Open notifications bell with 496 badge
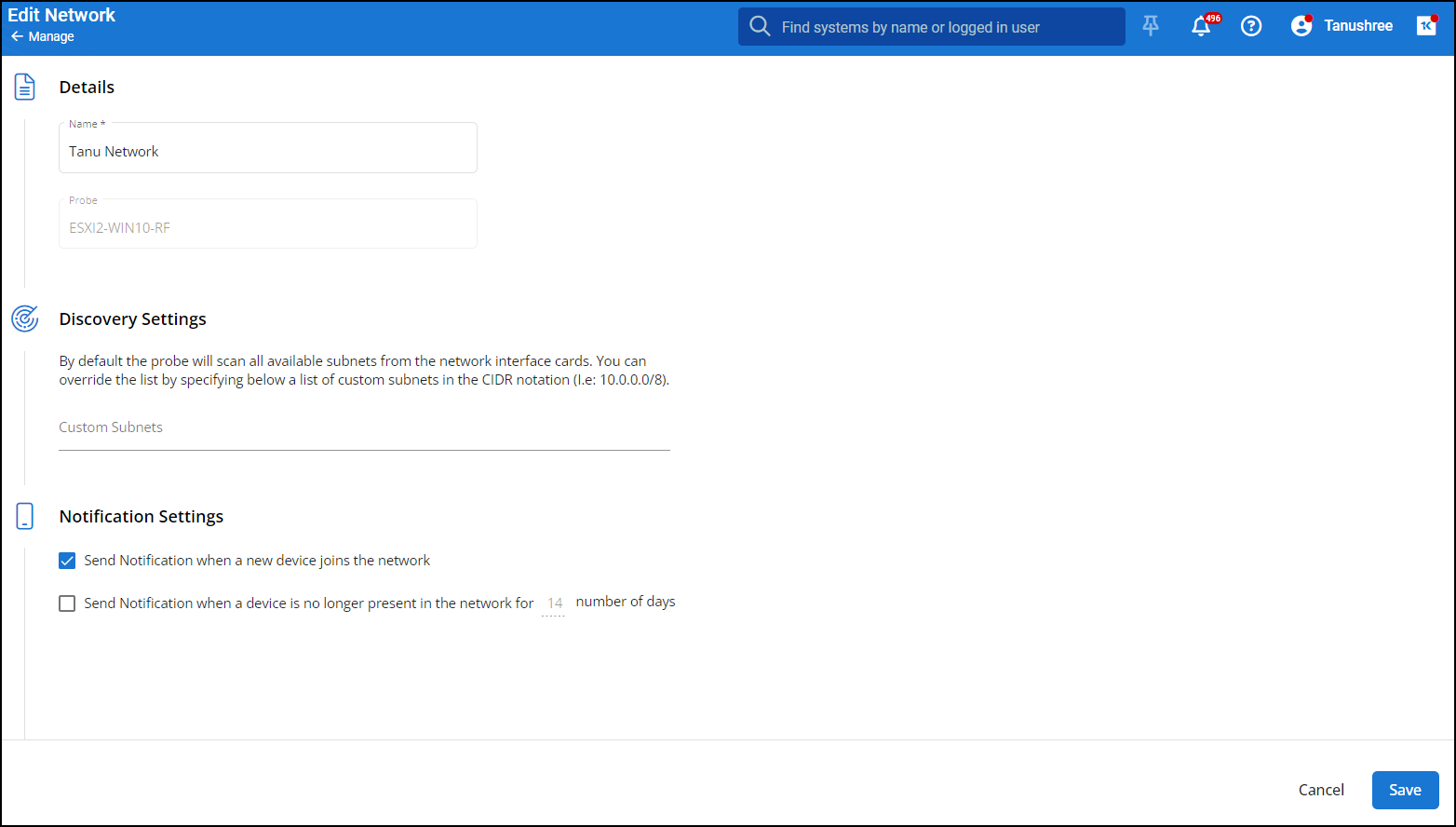Image resolution: width=1456 pixels, height=827 pixels. pyautogui.click(x=1202, y=26)
